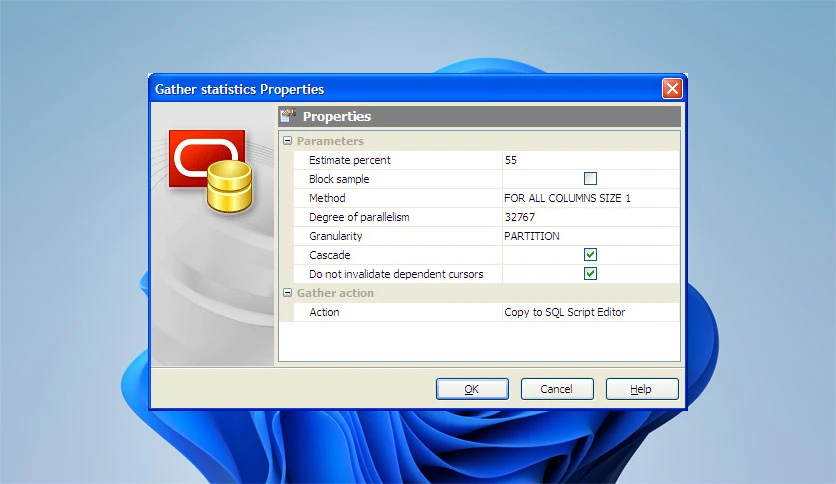Collapse the Parameters section
This screenshot has width=836, height=484.
(287, 141)
